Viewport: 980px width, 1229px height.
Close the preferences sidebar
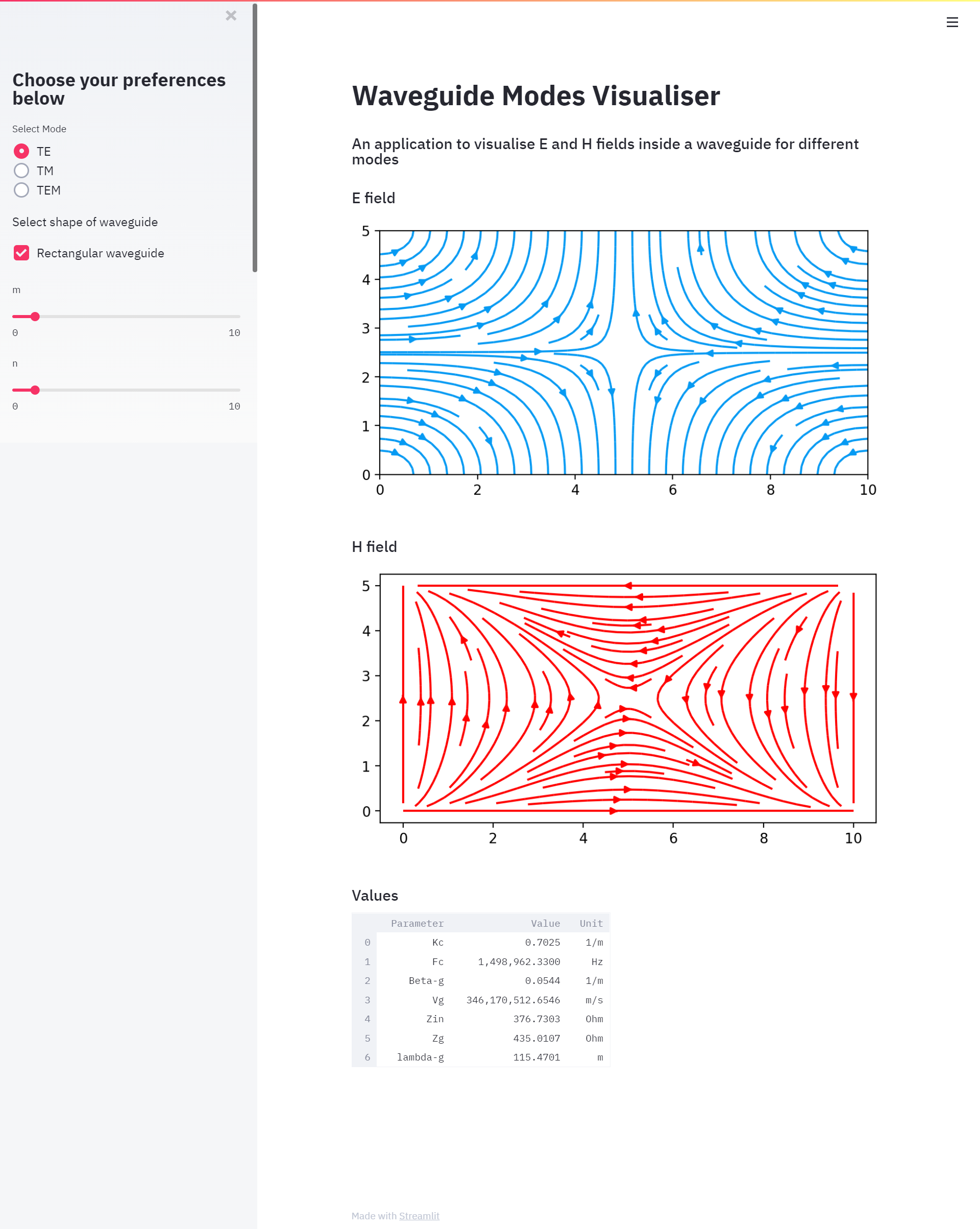pyautogui.click(x=231, y=16)
